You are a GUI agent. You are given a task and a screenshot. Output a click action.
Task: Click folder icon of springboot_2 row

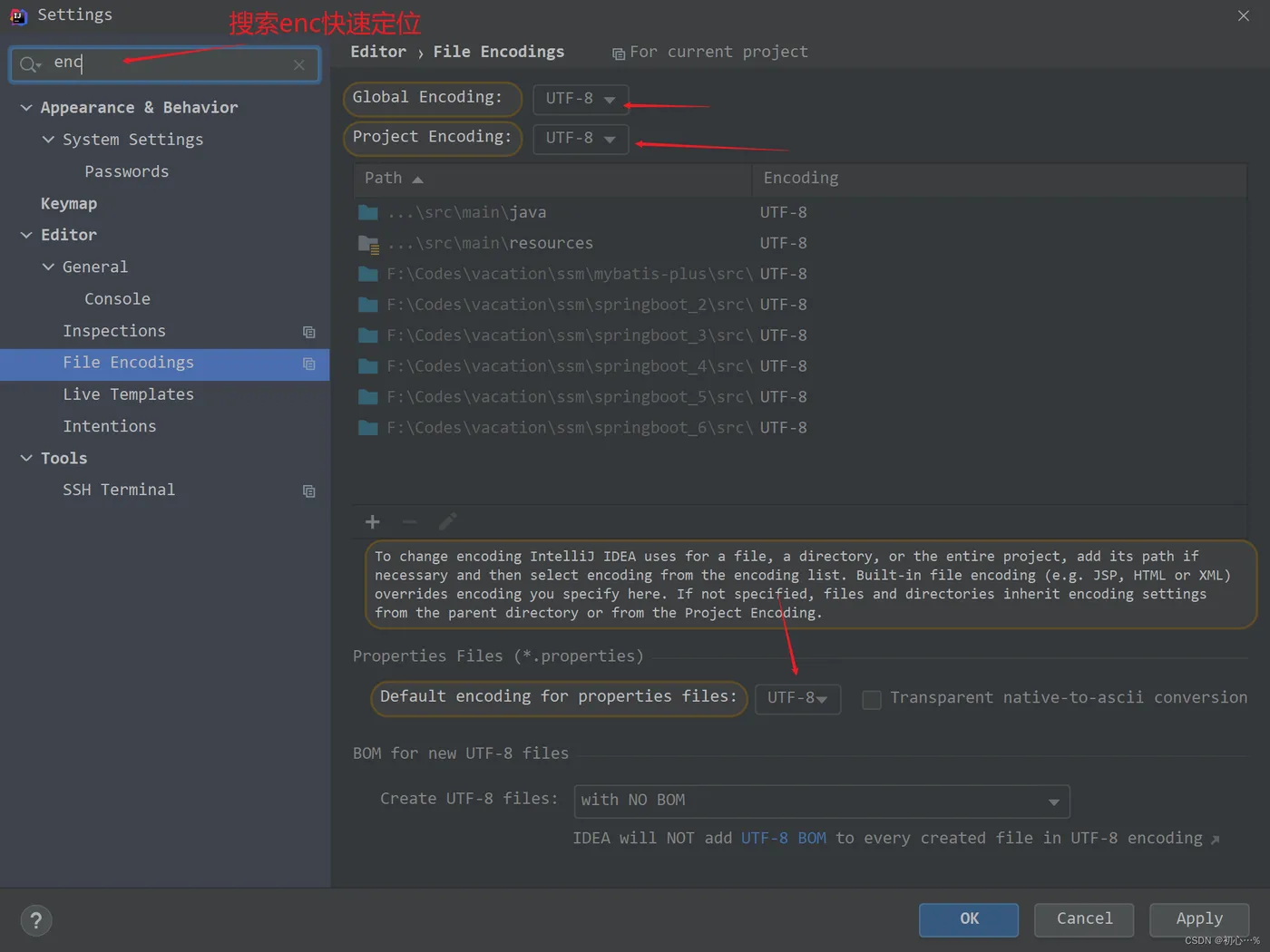click(368, 305)
